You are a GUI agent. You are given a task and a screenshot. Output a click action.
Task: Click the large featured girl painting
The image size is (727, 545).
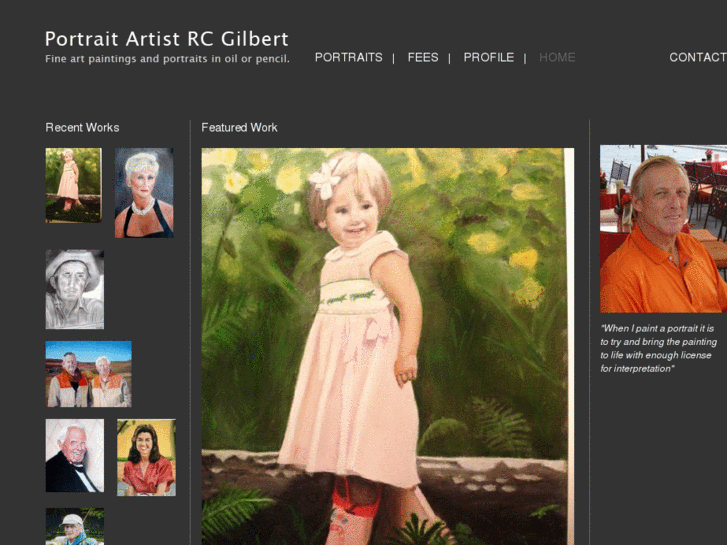[x=388, y=346]
